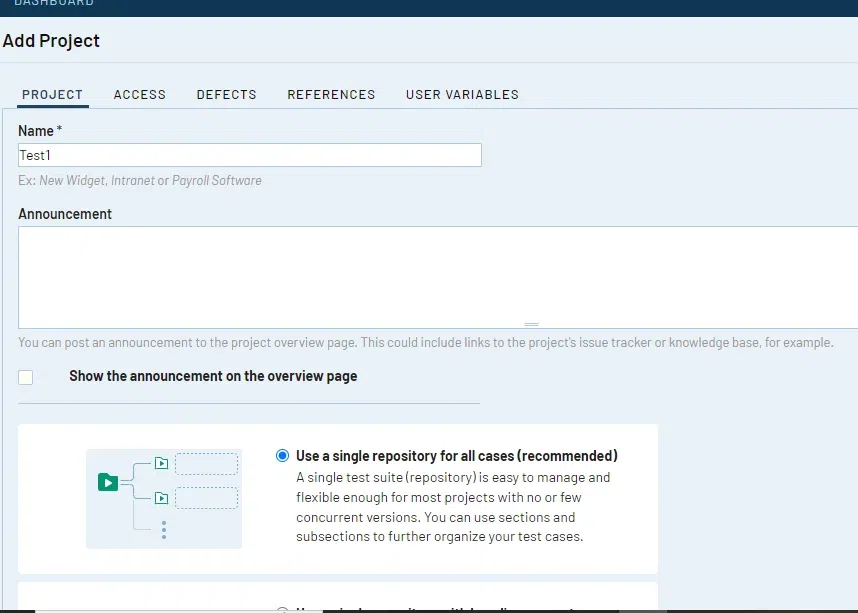The width and height of the screenshot is (858, 613).
Task: Click the single repository diagram illustration
Action: [x=164, y=499]
